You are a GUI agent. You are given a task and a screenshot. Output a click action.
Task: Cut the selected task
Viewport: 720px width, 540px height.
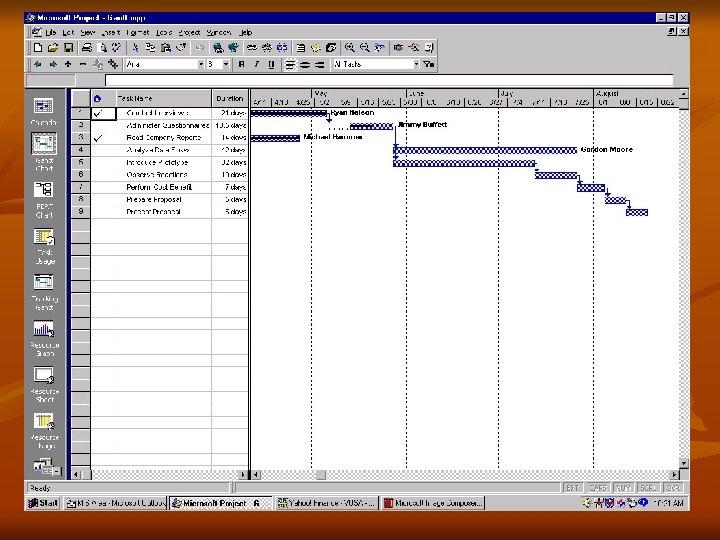pos(135,48)
